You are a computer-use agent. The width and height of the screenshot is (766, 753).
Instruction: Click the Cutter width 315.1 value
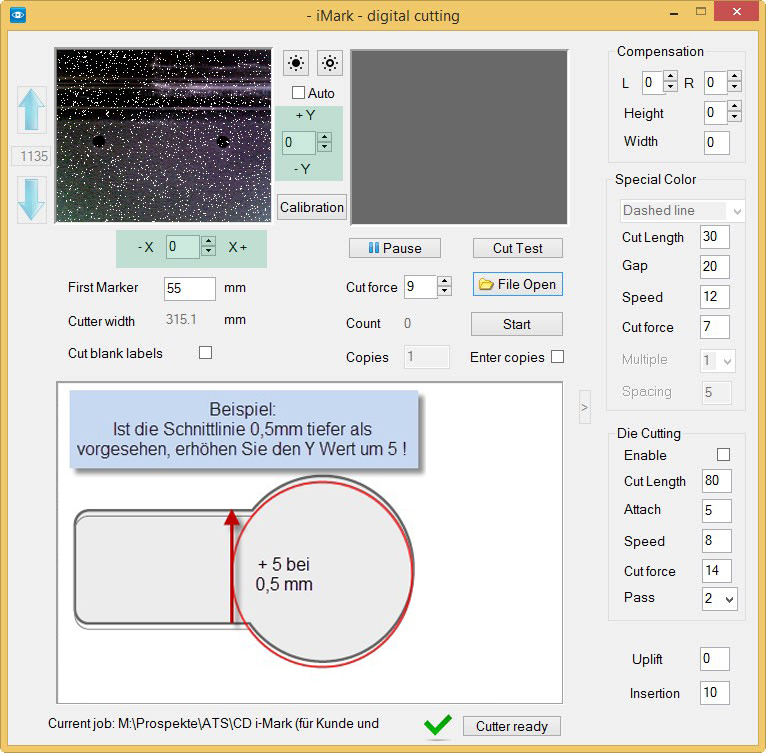point(181,320)
